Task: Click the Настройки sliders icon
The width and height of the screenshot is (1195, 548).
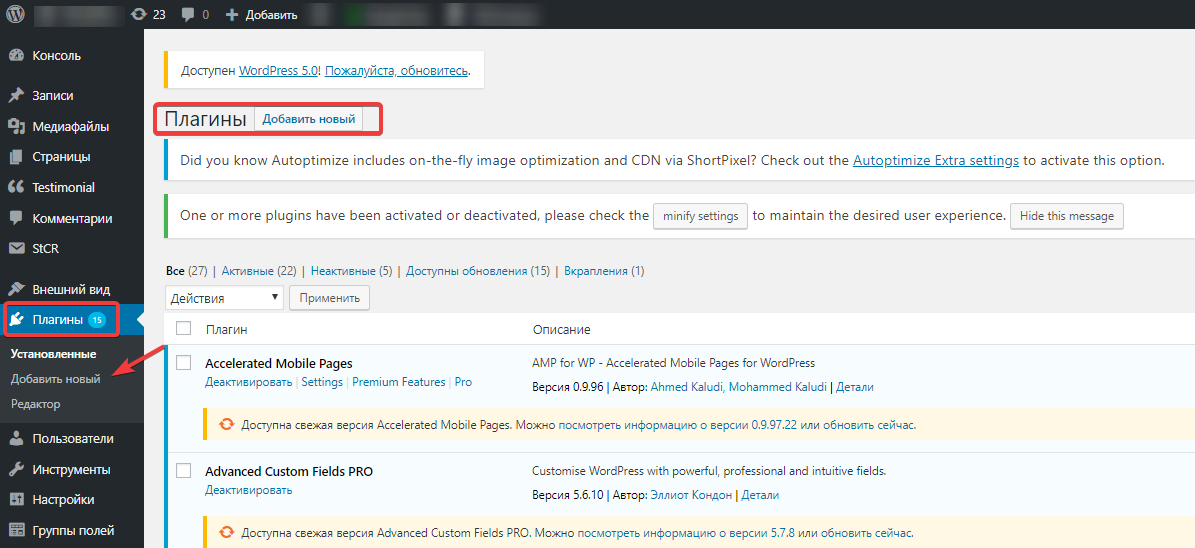Action: [16, 500]
